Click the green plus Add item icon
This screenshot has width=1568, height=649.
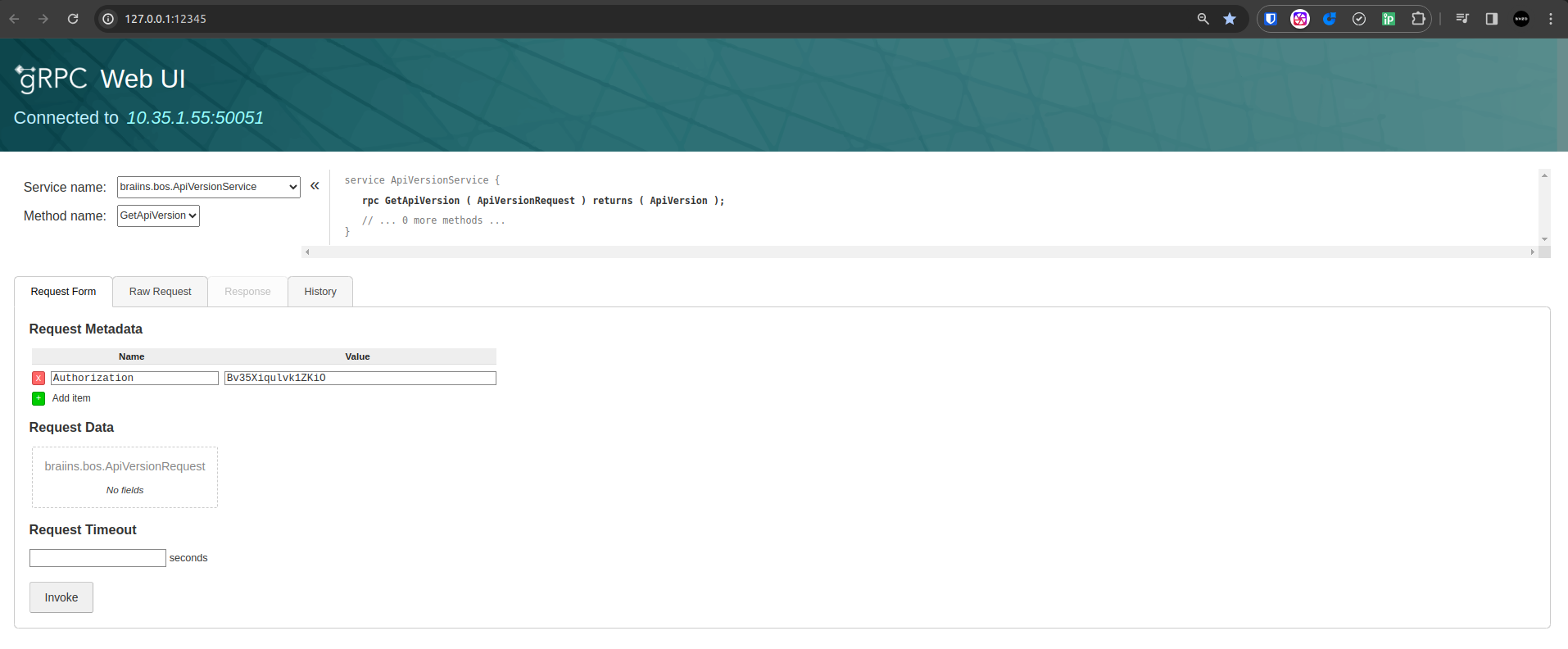click(x=39, y=398)
